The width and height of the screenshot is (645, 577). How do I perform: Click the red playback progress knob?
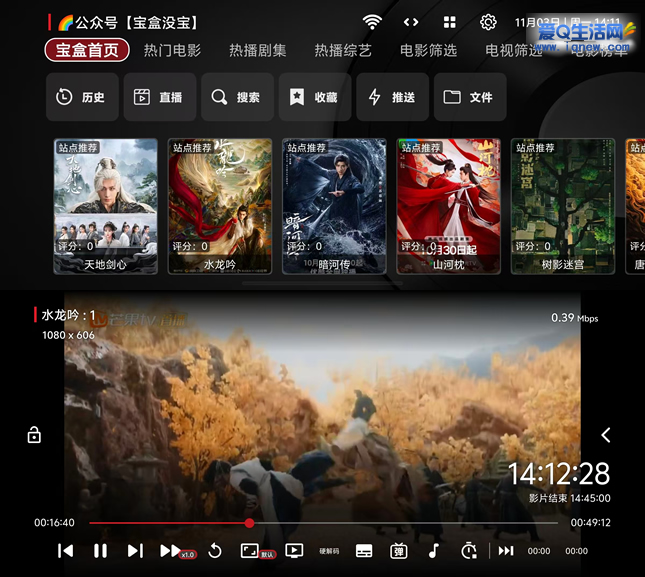tap(249, 523)
